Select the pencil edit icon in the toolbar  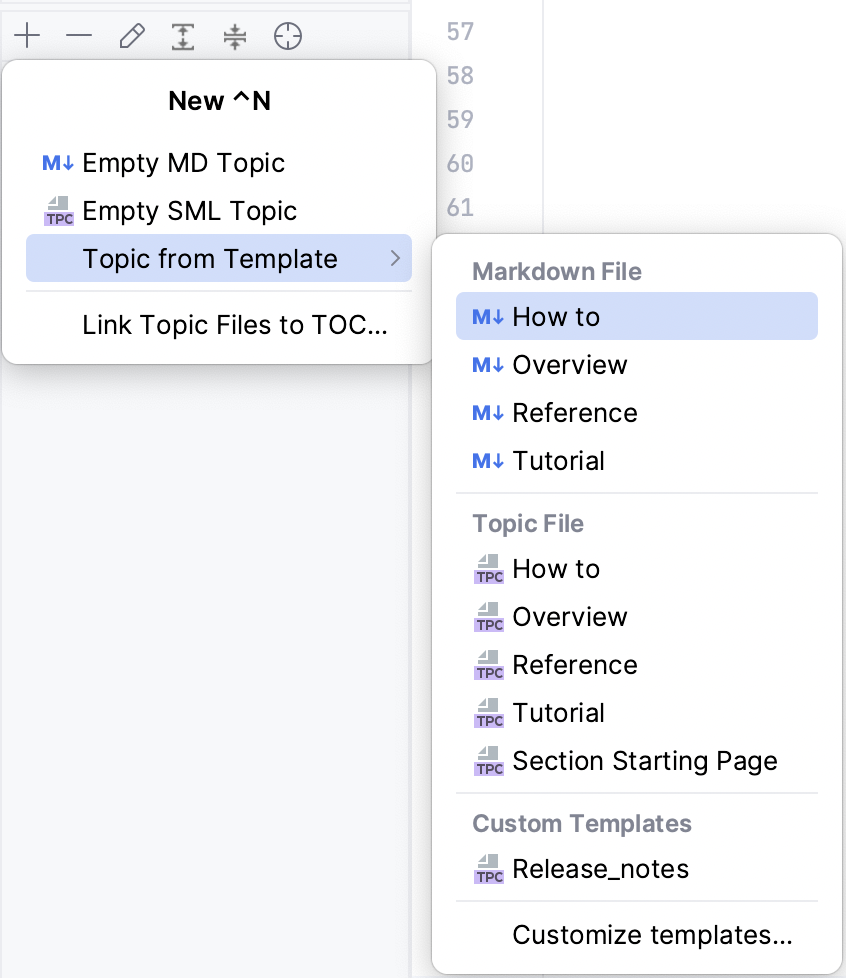[x=131, y=36]
